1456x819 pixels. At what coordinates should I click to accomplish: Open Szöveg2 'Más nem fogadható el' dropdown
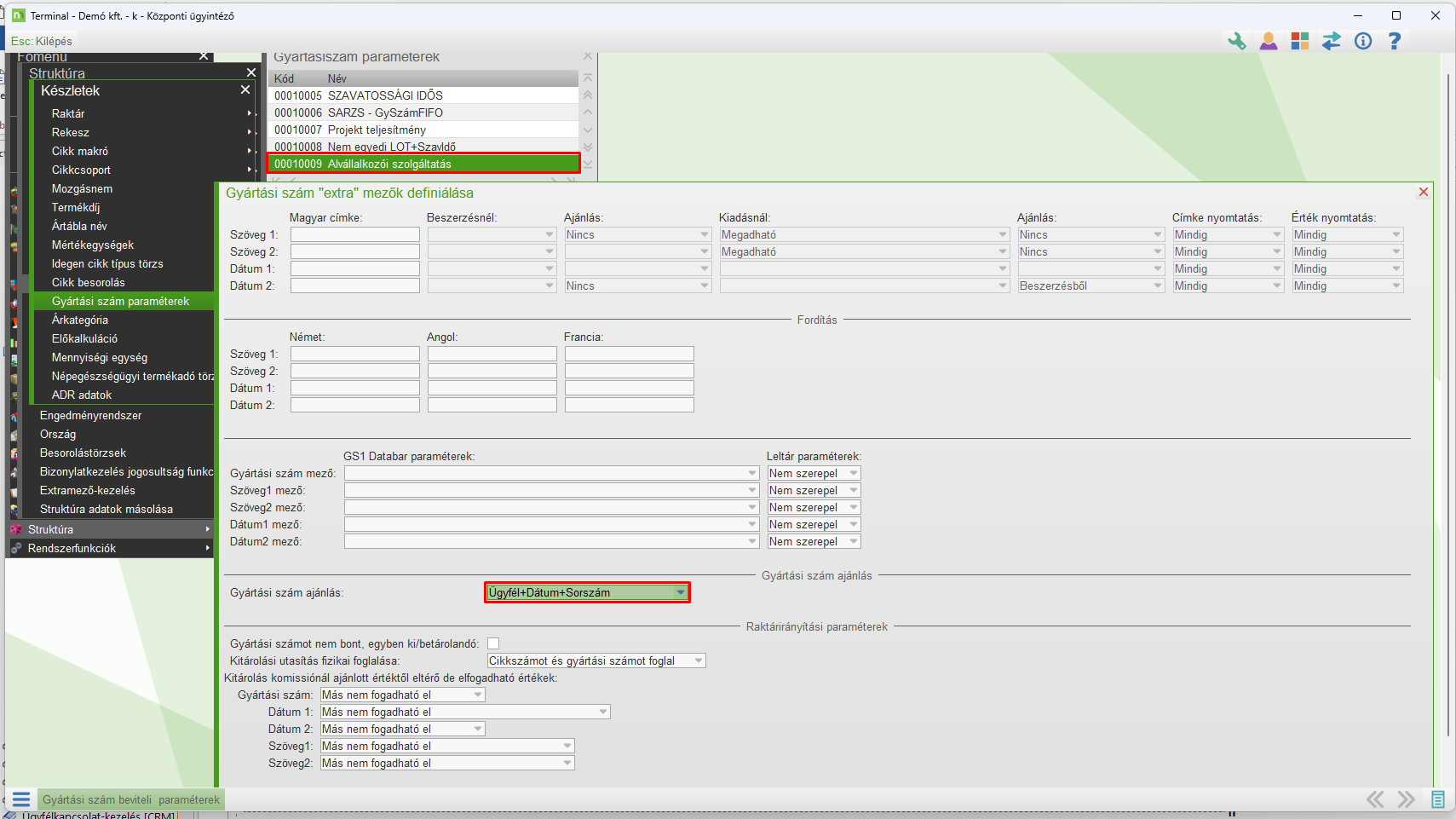(447, 763)
